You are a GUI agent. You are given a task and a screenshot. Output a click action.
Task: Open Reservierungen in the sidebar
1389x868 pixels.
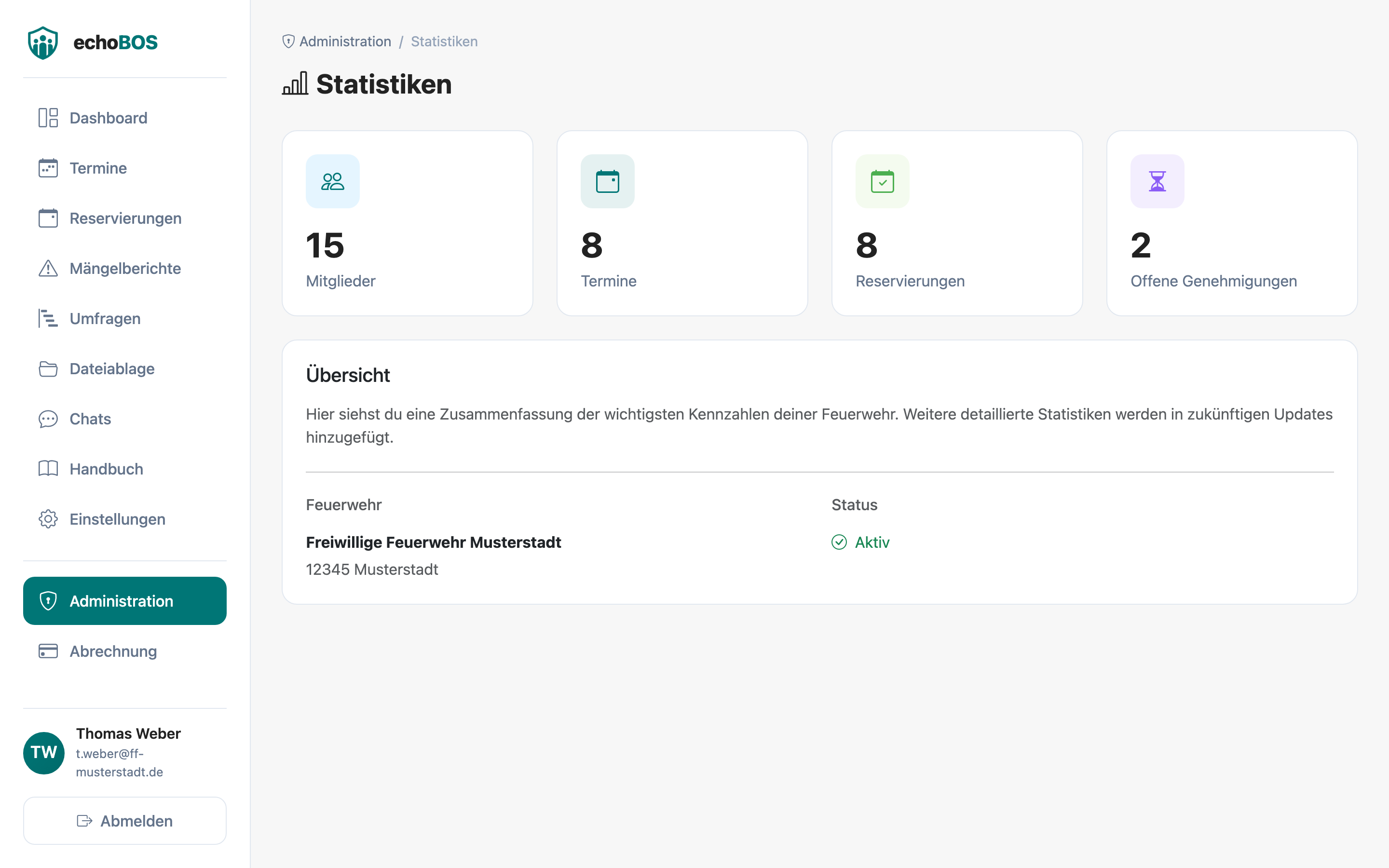[124, 218]
